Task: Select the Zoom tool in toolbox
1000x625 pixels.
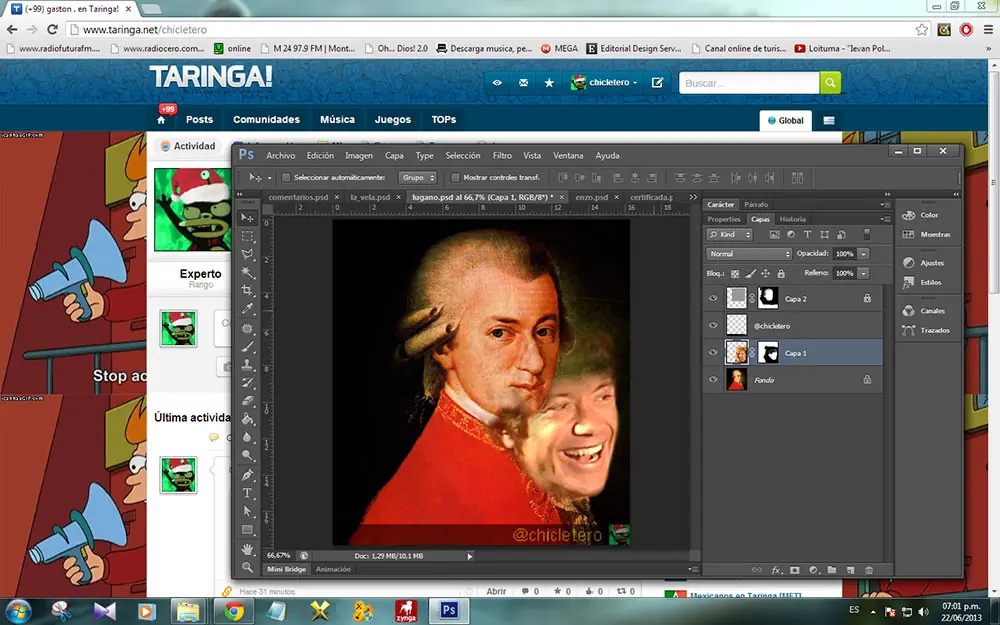Action: click(x=247, y=567)
